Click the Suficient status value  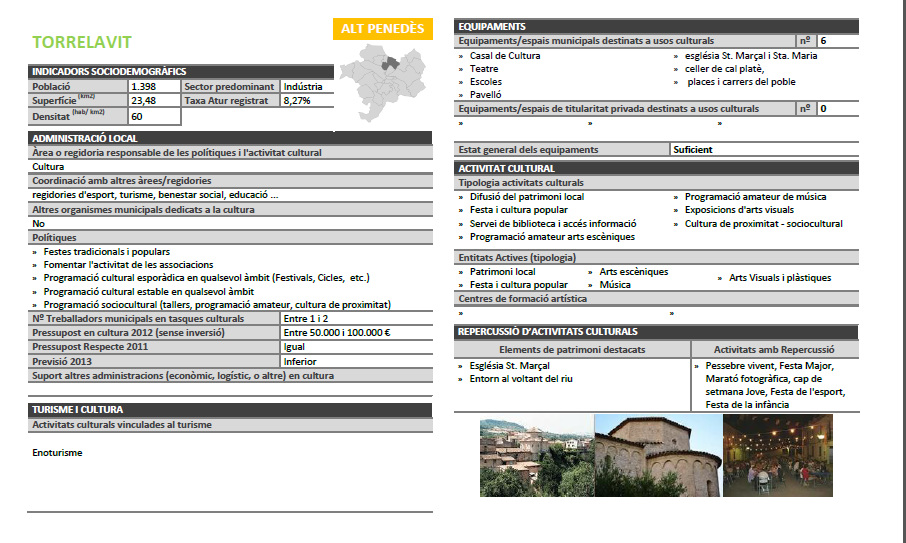coord(693,150)
